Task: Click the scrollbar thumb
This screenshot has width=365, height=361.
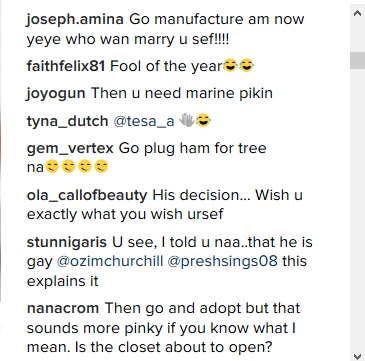Action: (x=357, y=60)
